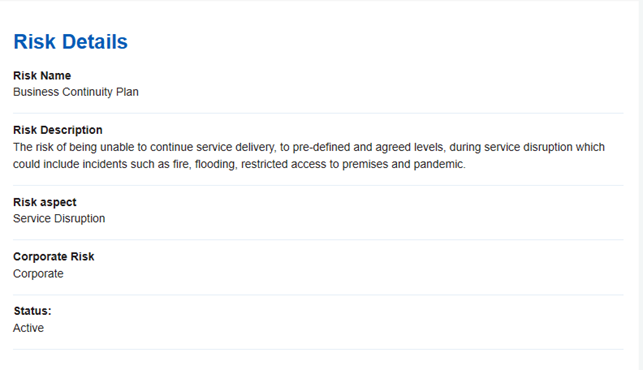Select the Risk Description label

tap(58, 130)
